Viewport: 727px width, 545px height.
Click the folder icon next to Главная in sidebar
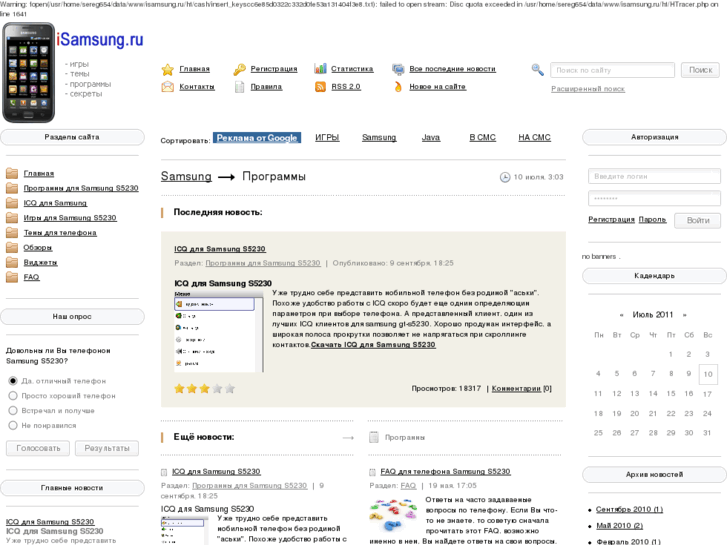[x=12, y=173]
